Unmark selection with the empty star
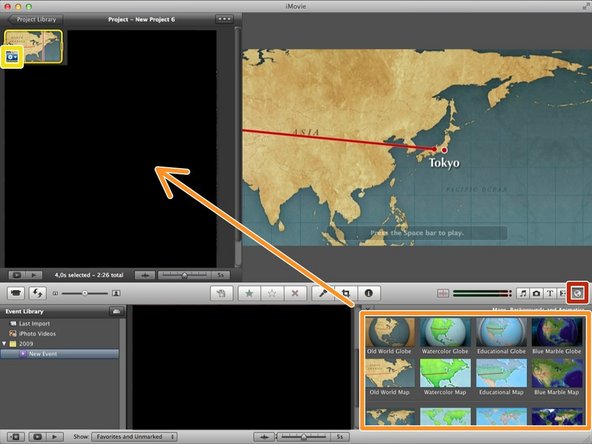Screen dimensions: 592x444 [x=272, y=293]
